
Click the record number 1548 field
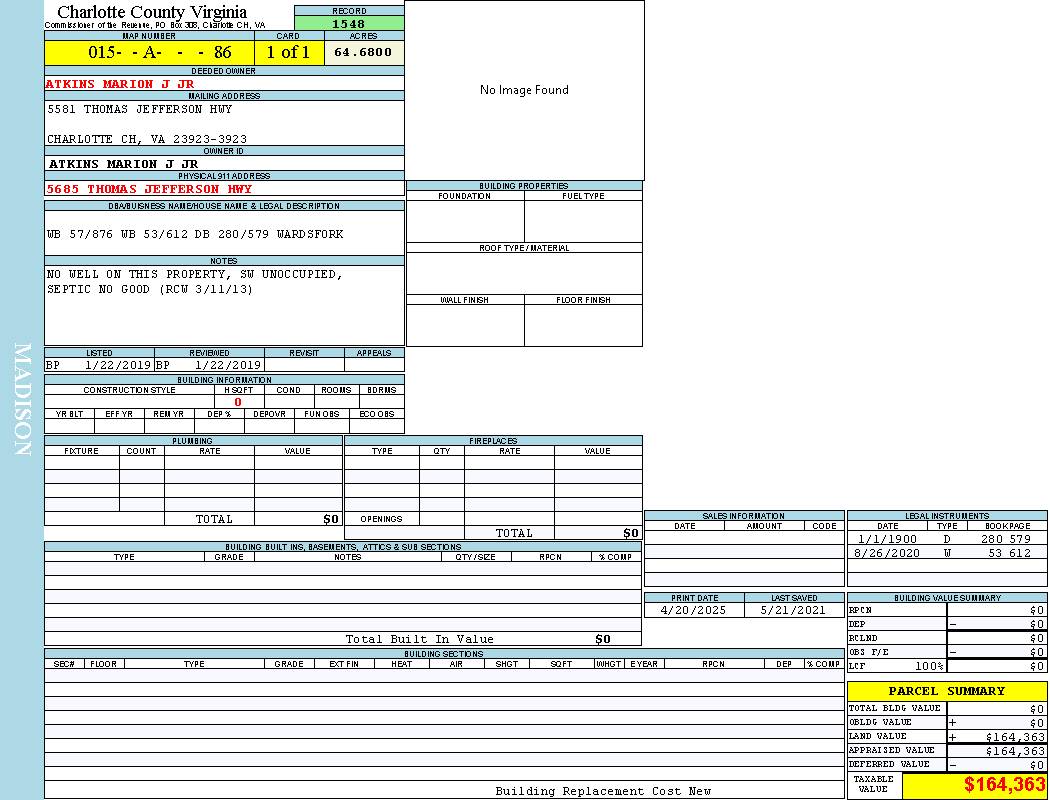point(349,24)
